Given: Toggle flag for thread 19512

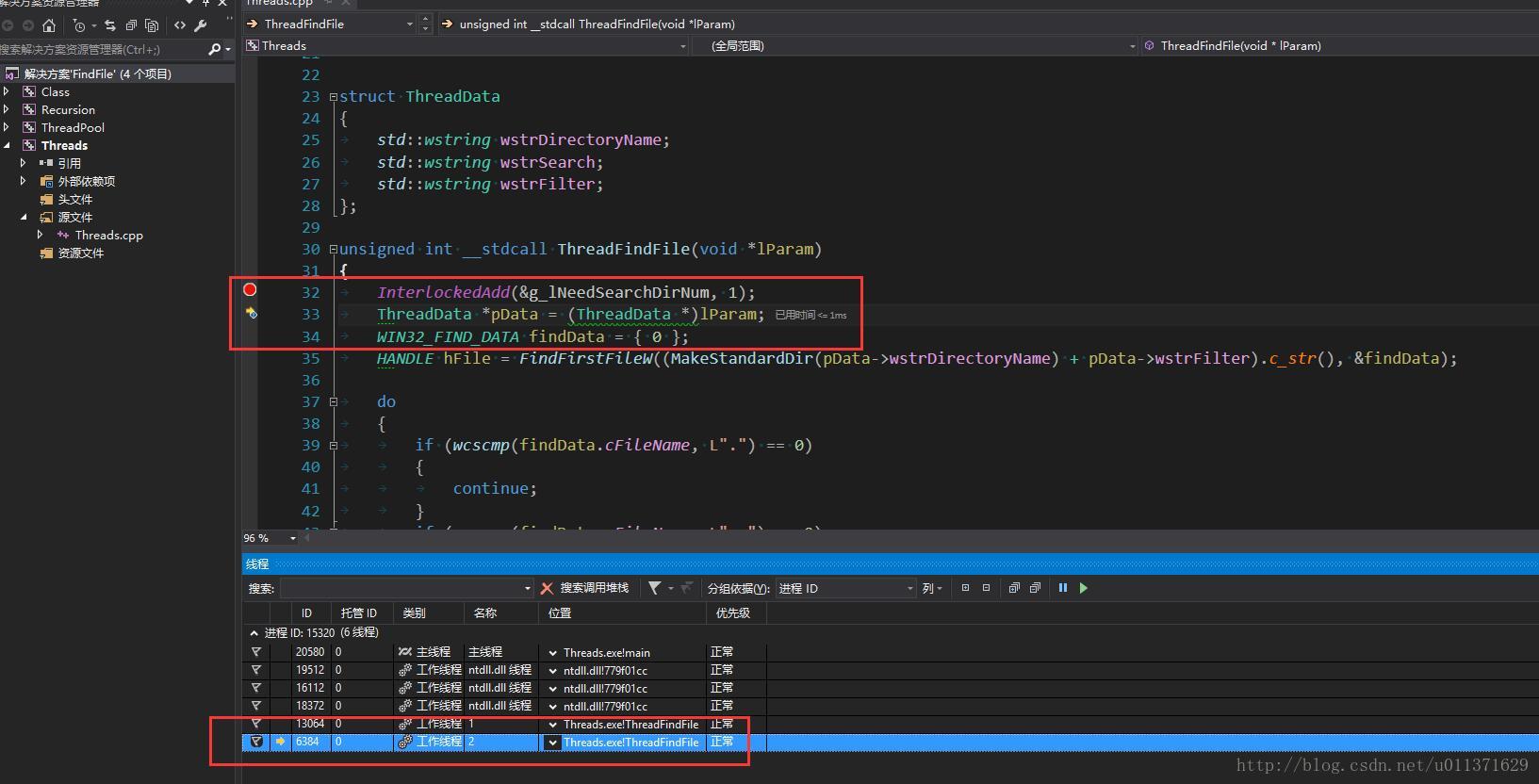Looking at the screenshot, I should coord(255,670).
